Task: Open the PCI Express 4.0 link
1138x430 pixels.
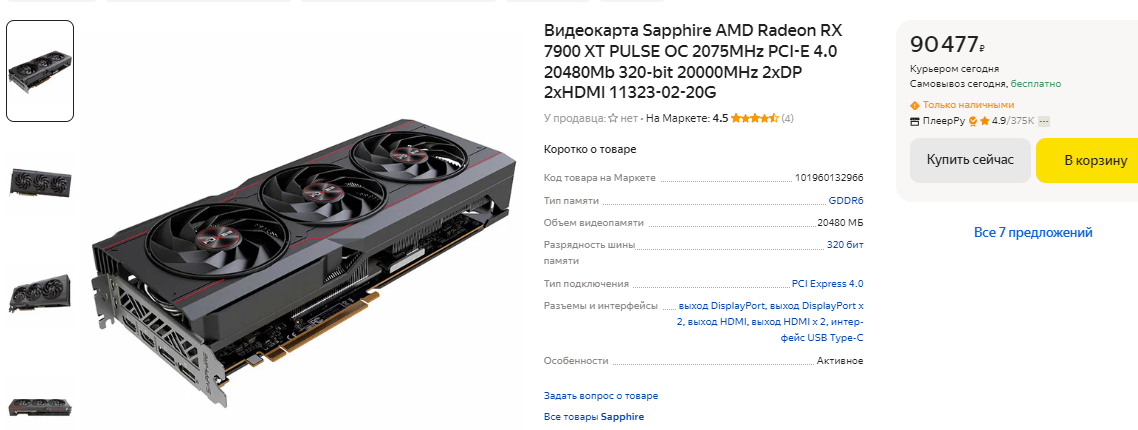Action: (827, 284)
